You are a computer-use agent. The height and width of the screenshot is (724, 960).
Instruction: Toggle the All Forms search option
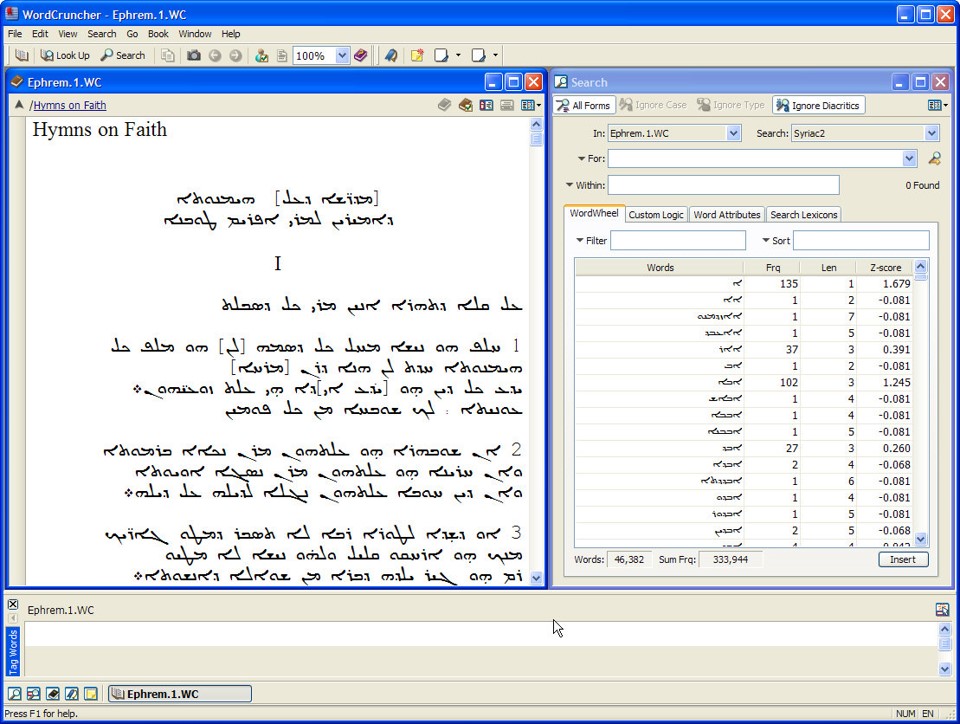coord(583,105)
